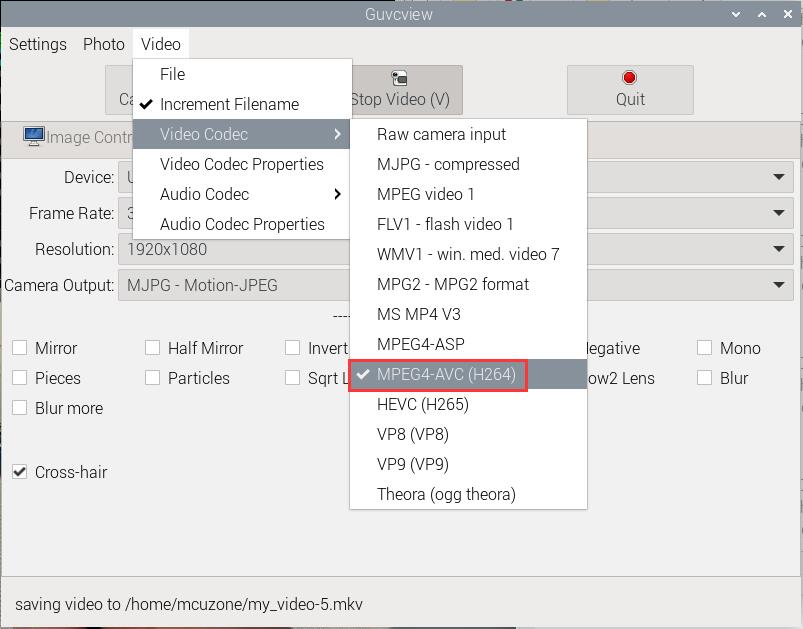Open the Device dropdown arrow
This screenshot has width=803, height=629.
coord(778,177)
